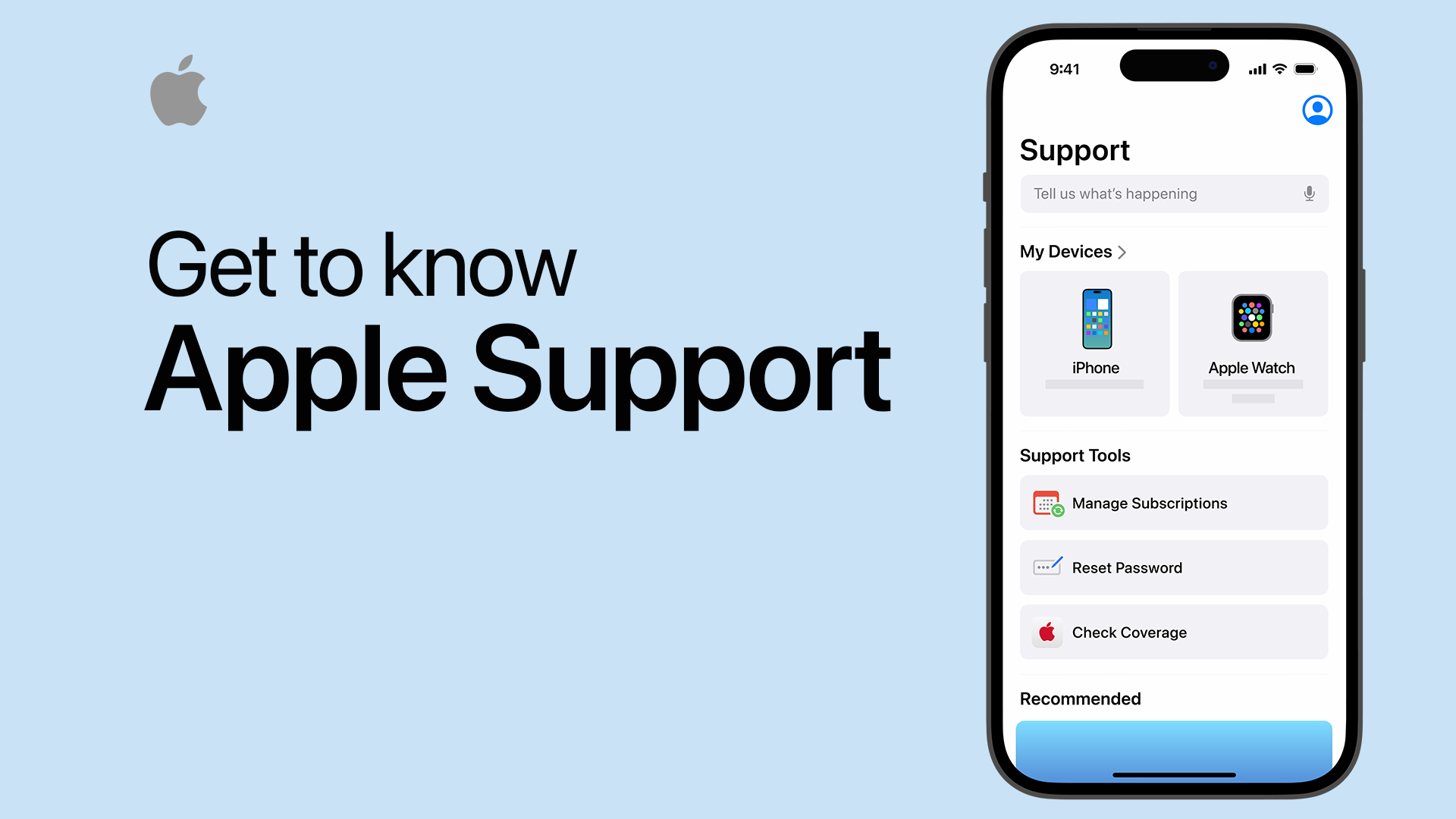Tap the Apple logo icon

point(180,97)
